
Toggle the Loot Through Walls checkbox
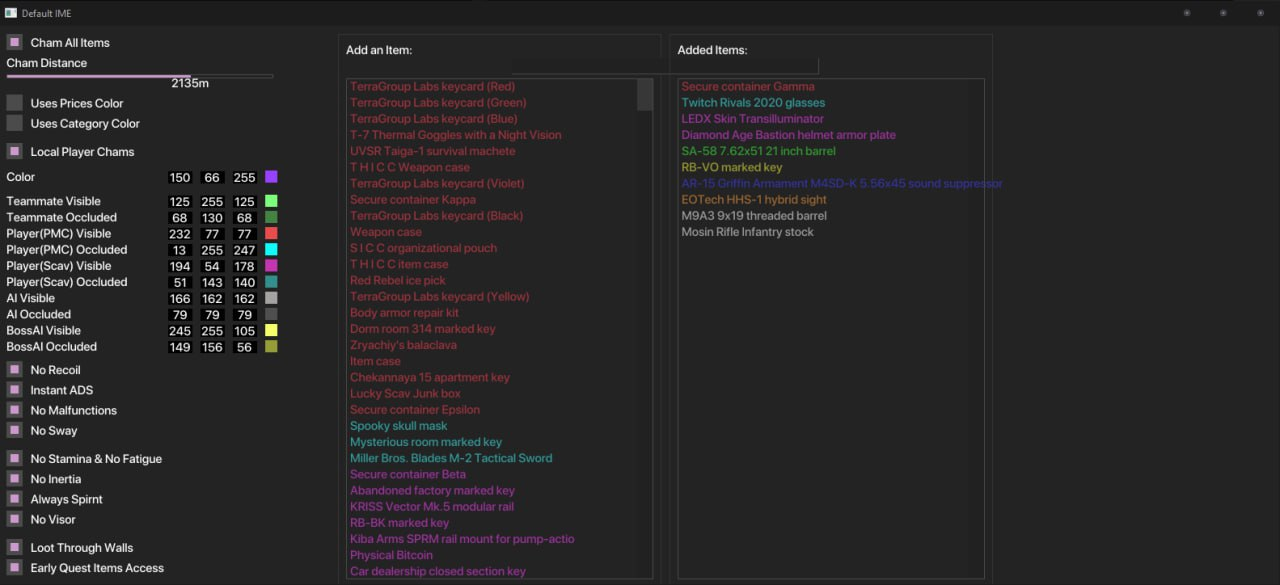click(15, 548)
